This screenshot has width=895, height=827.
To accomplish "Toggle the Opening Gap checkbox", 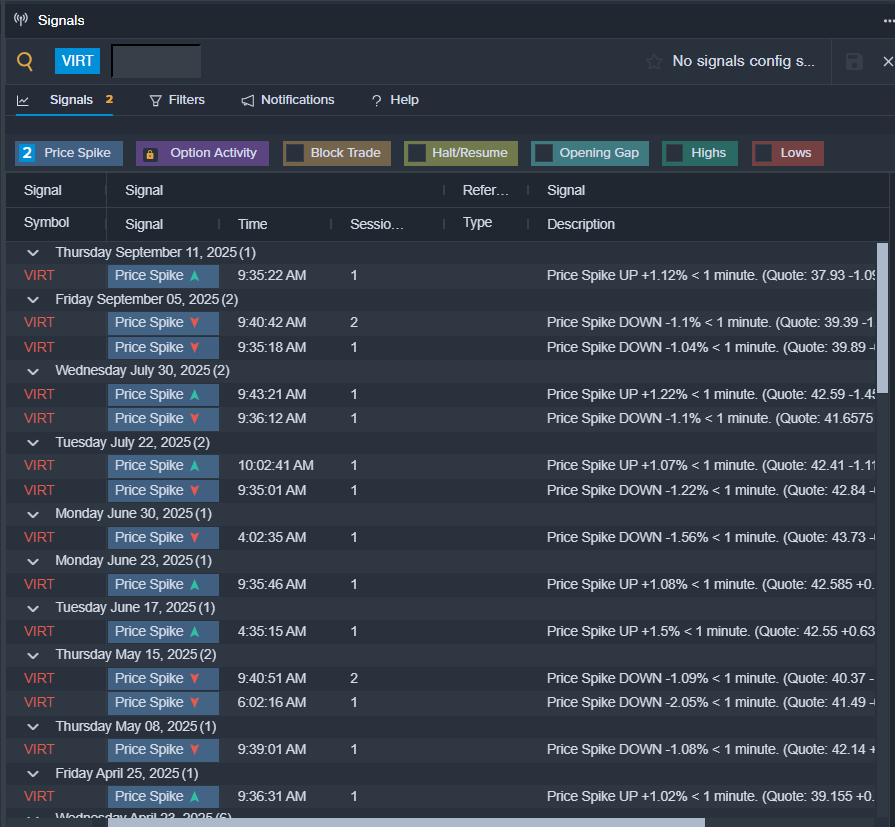I will click(x=544, y=153).
